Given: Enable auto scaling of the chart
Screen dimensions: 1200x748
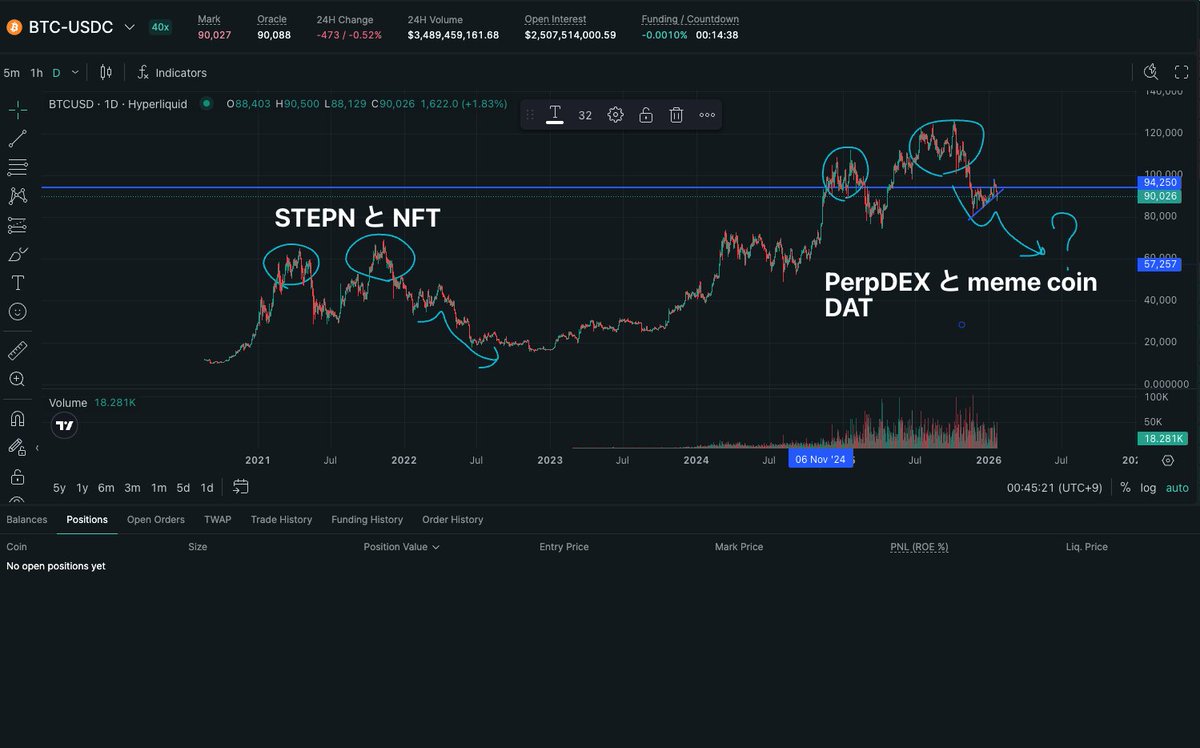Looking at the screenshot, I should [x=1177, y=488].
